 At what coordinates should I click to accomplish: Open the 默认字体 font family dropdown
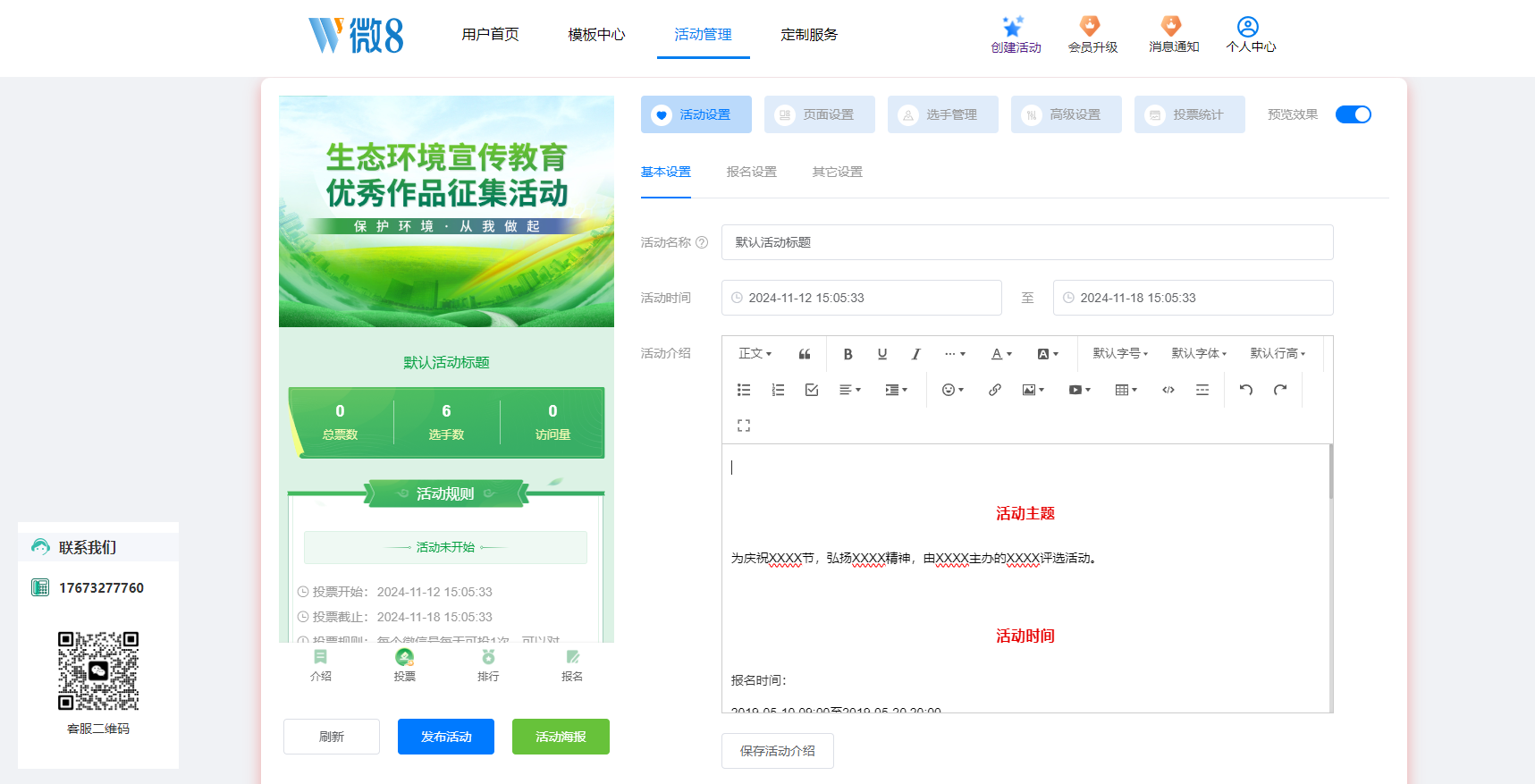(1199, 354)
